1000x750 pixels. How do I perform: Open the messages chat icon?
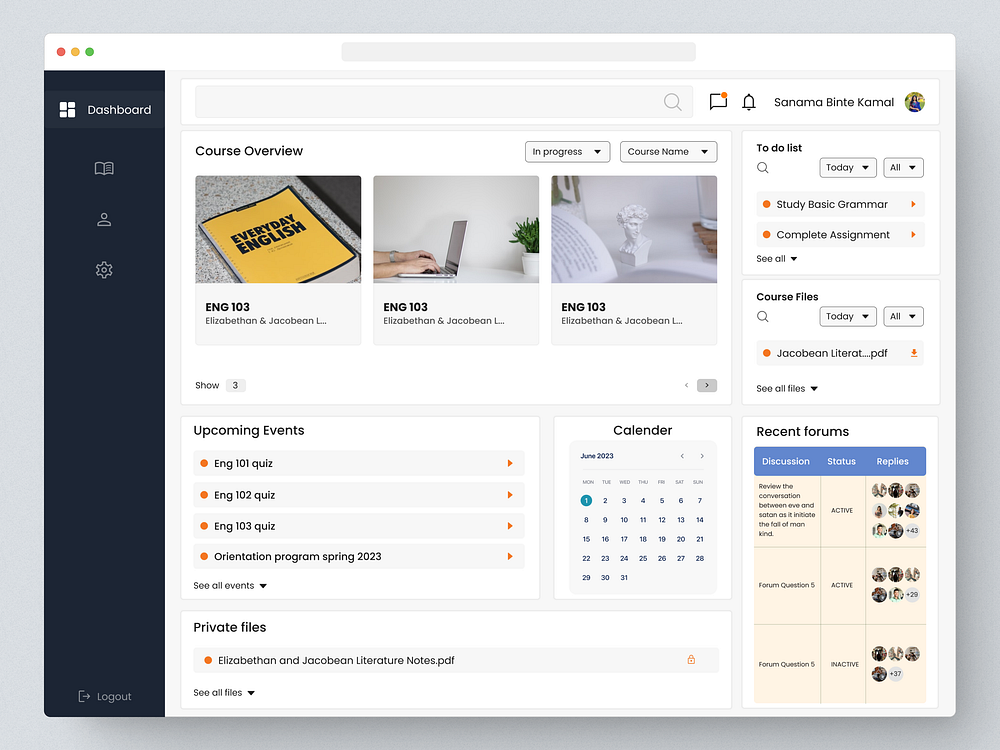click(x=718, y=101)
